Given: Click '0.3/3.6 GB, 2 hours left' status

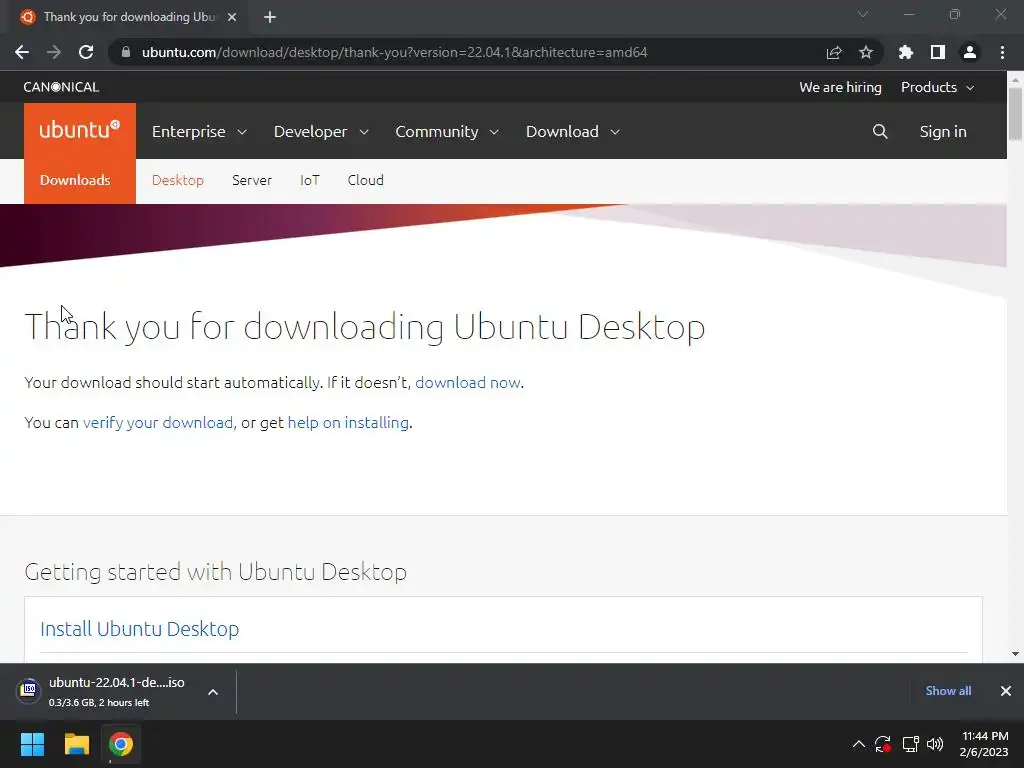Looking at the screenshot, I should 99,703.
